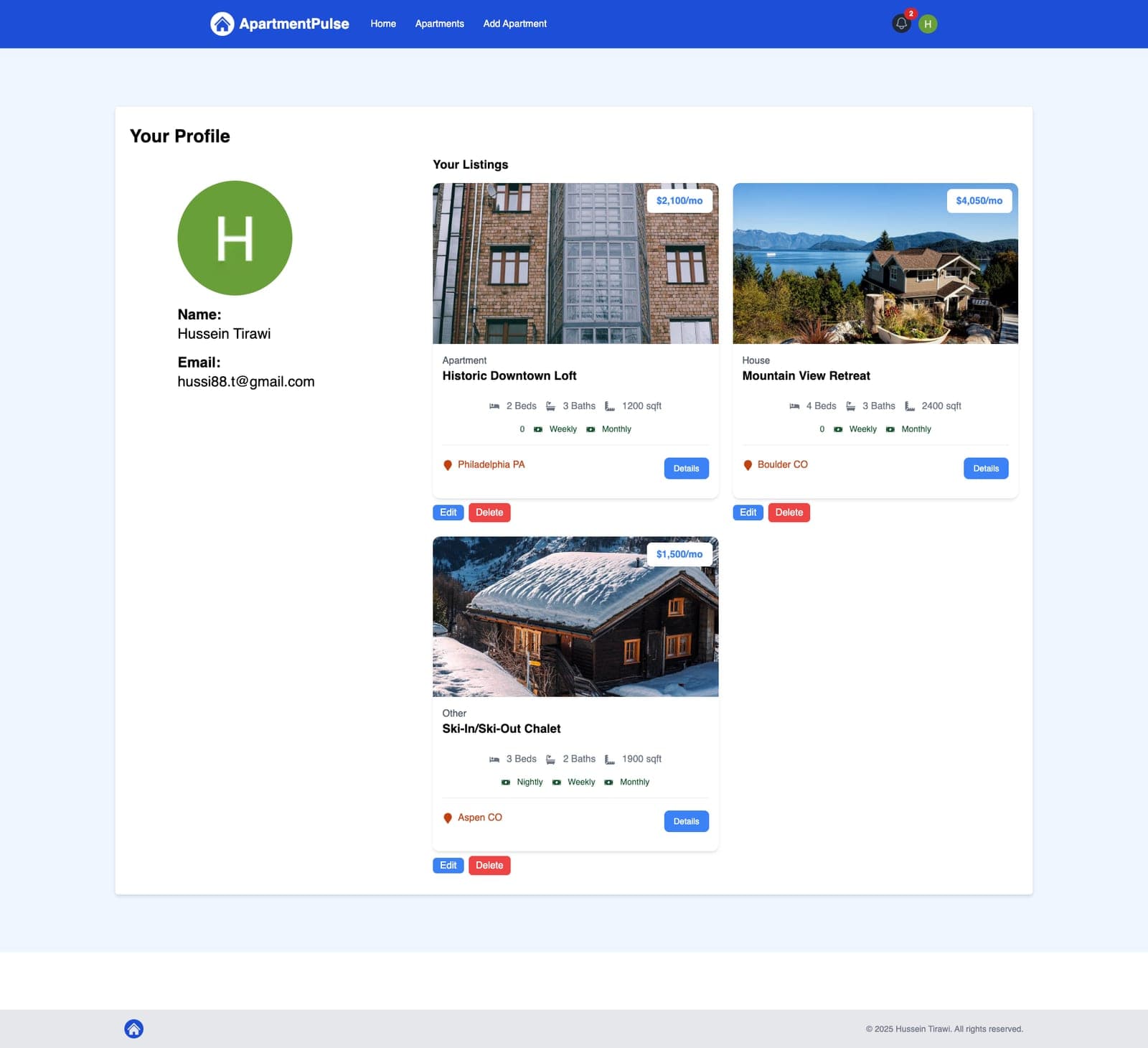Click the ApartmentPulse house logo icon
This screenshot has height=1048, width=1148.
pos(222,24)
